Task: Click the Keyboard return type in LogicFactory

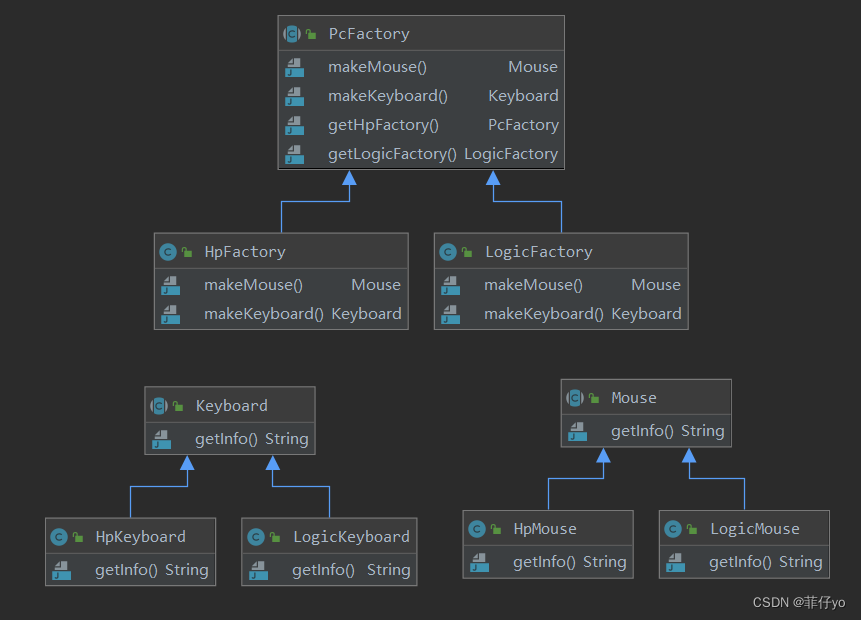Action: (646, 314)
